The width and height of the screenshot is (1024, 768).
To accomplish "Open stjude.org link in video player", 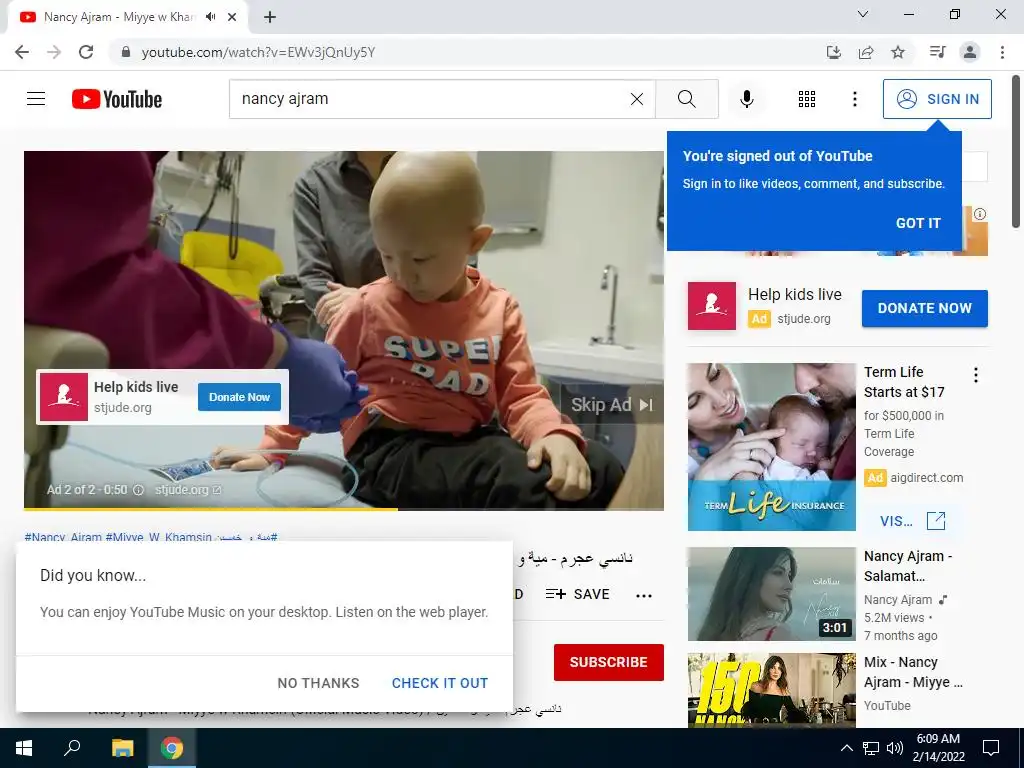I will pyautogui.click(x=188, y=490).
